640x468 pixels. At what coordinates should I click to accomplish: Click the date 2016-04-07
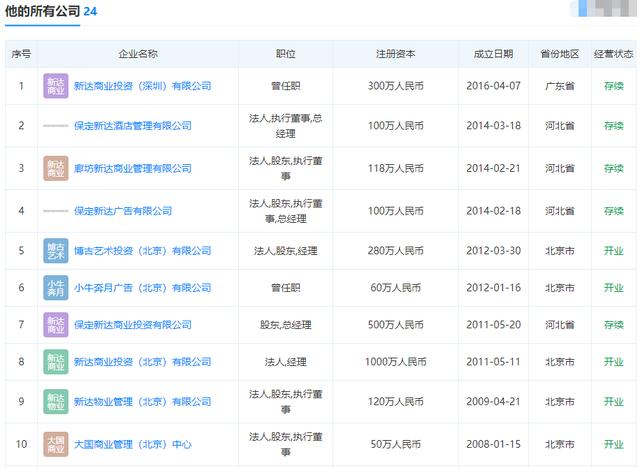pos(493,86)
